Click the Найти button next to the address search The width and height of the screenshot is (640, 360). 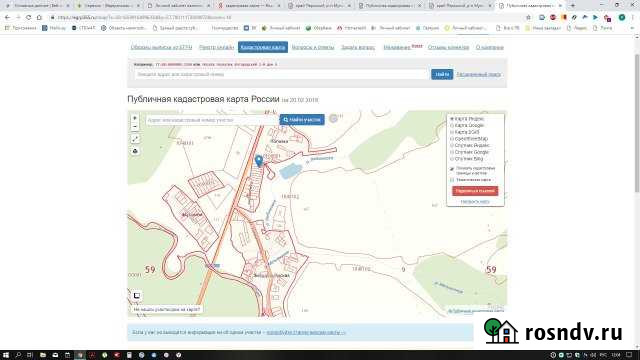pos(442,74)
